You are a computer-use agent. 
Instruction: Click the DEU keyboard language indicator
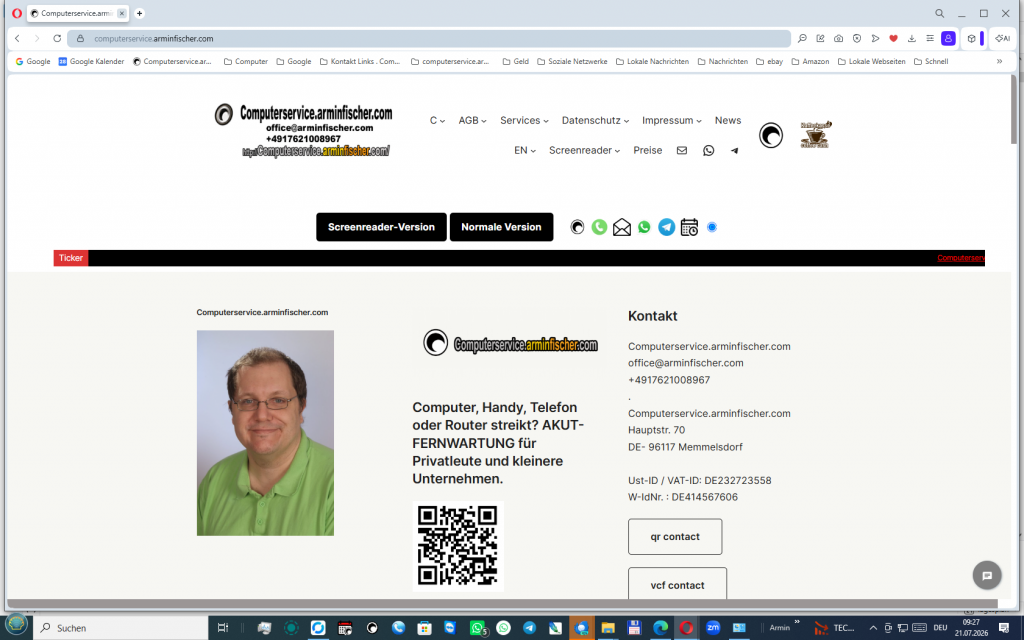click(x=940, y=628)
